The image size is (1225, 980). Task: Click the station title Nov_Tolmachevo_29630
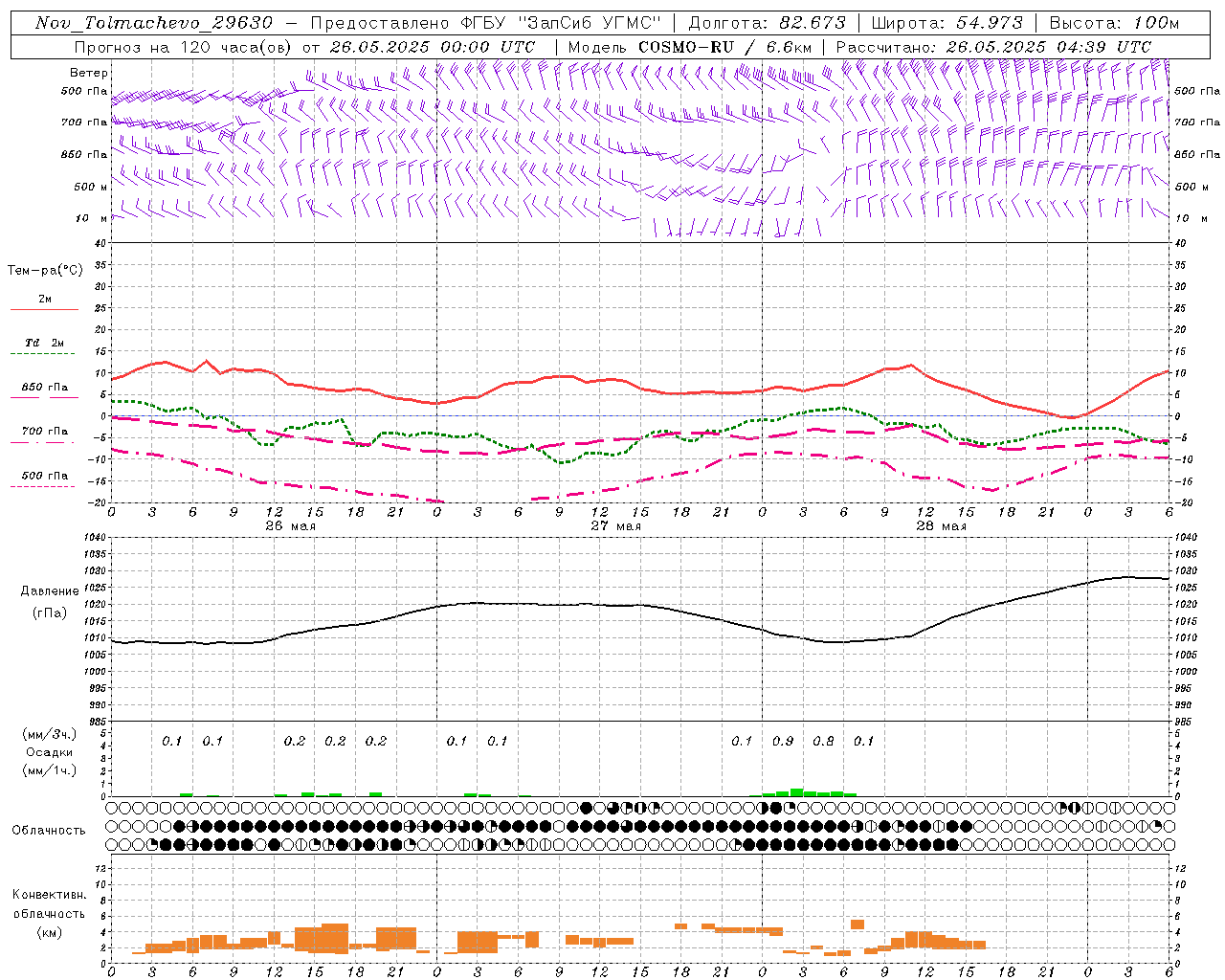click(x=154, y=23)
